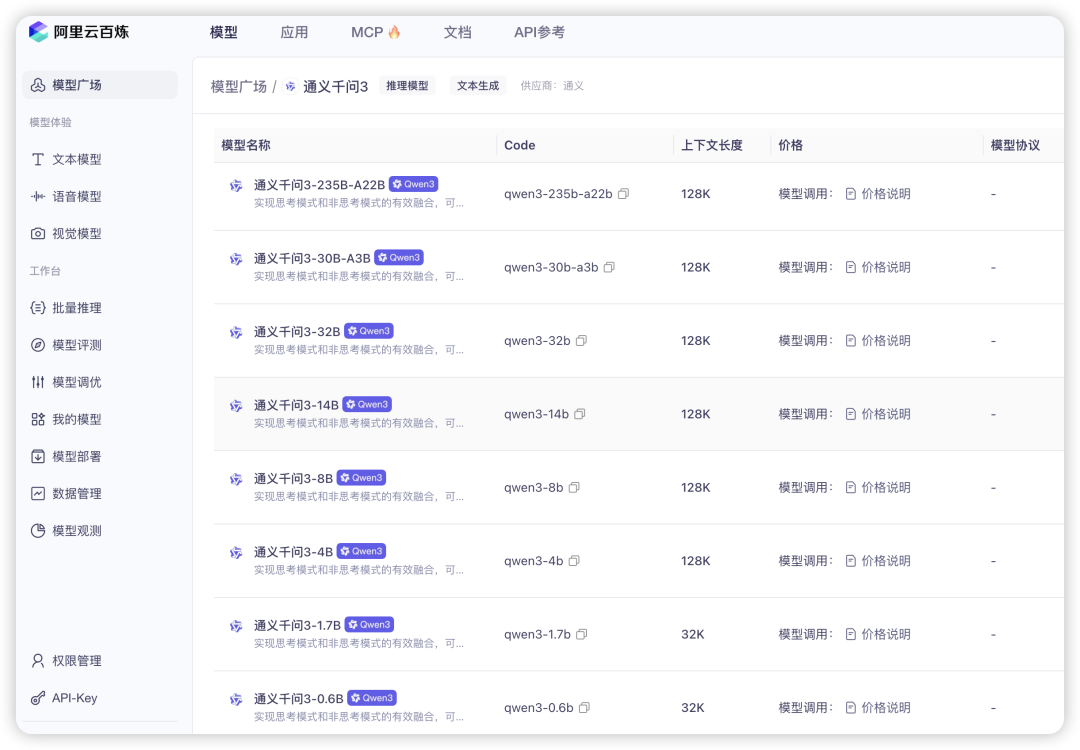Click the 通义千问3-235B-A22B model name

(319, 185)
